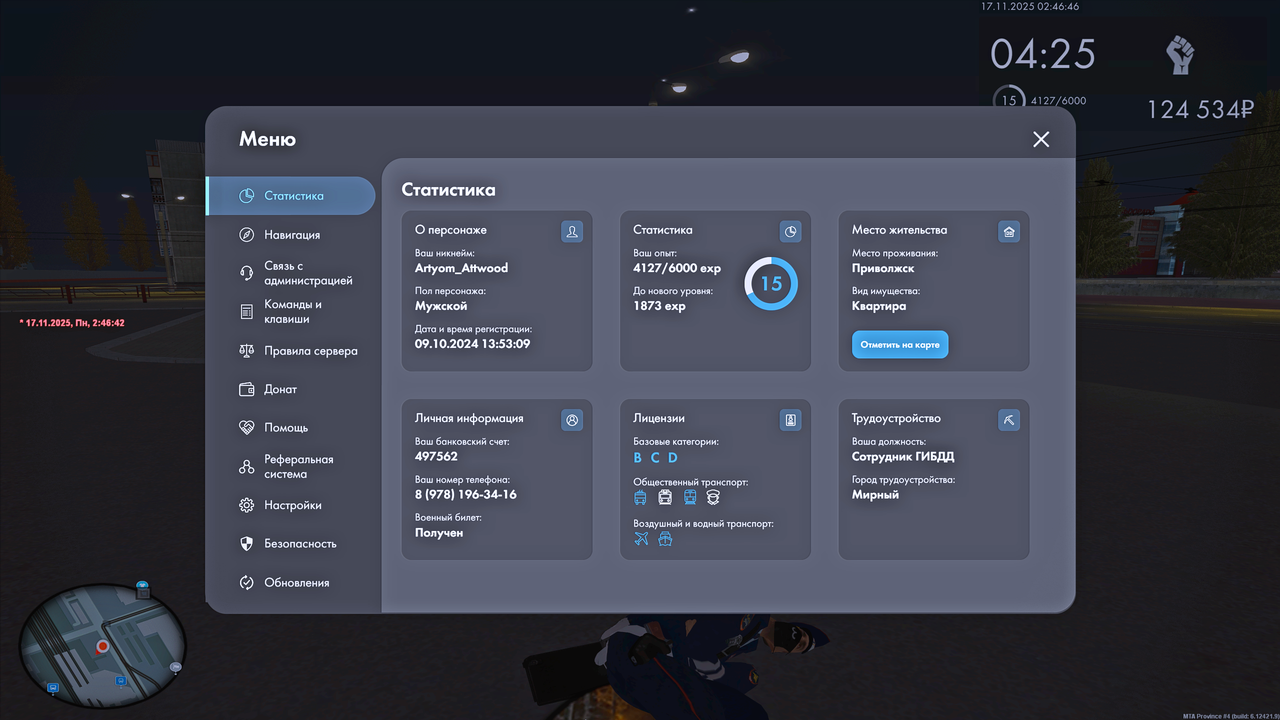
Task: Click the license category B
Action: tap(638, 458)
